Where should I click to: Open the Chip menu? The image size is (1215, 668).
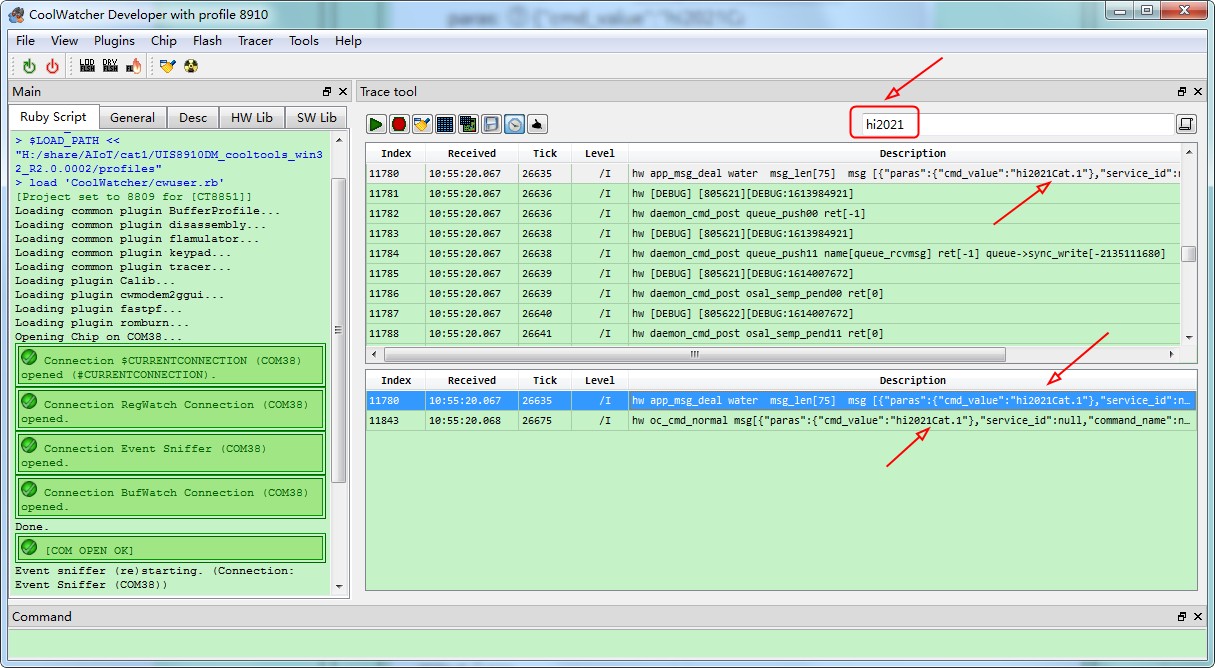pos(164,41)
